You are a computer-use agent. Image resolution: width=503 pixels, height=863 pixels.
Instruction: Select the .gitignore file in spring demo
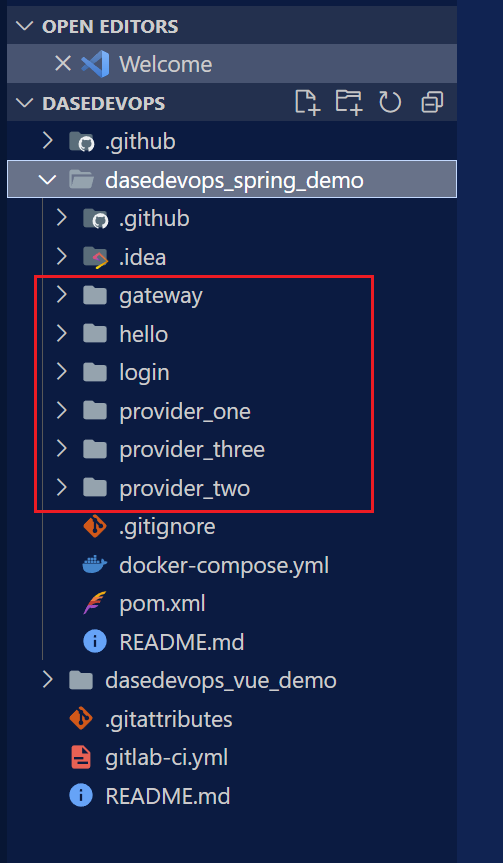(x=167, y=527)
